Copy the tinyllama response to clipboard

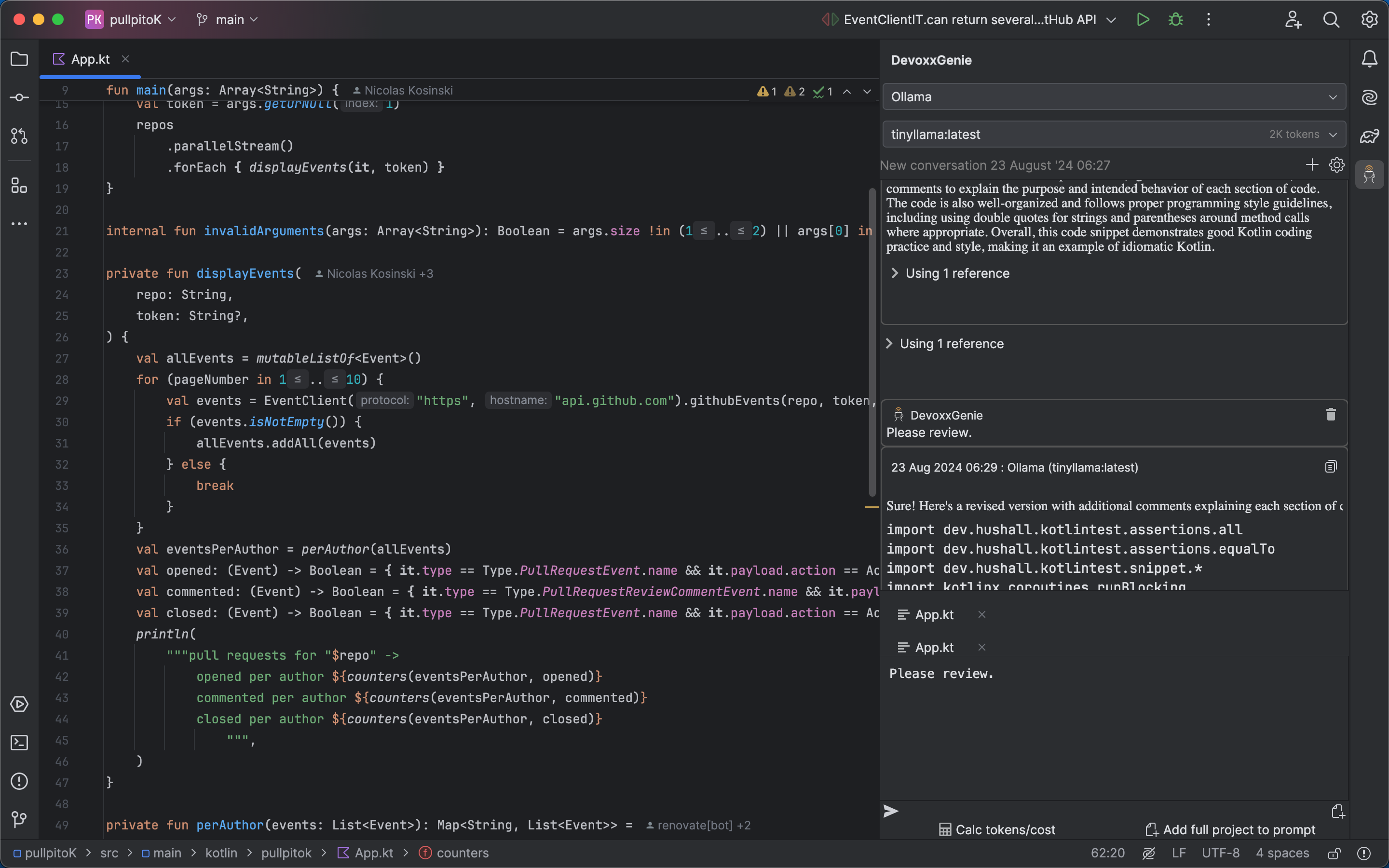[x=1331, y=467]
